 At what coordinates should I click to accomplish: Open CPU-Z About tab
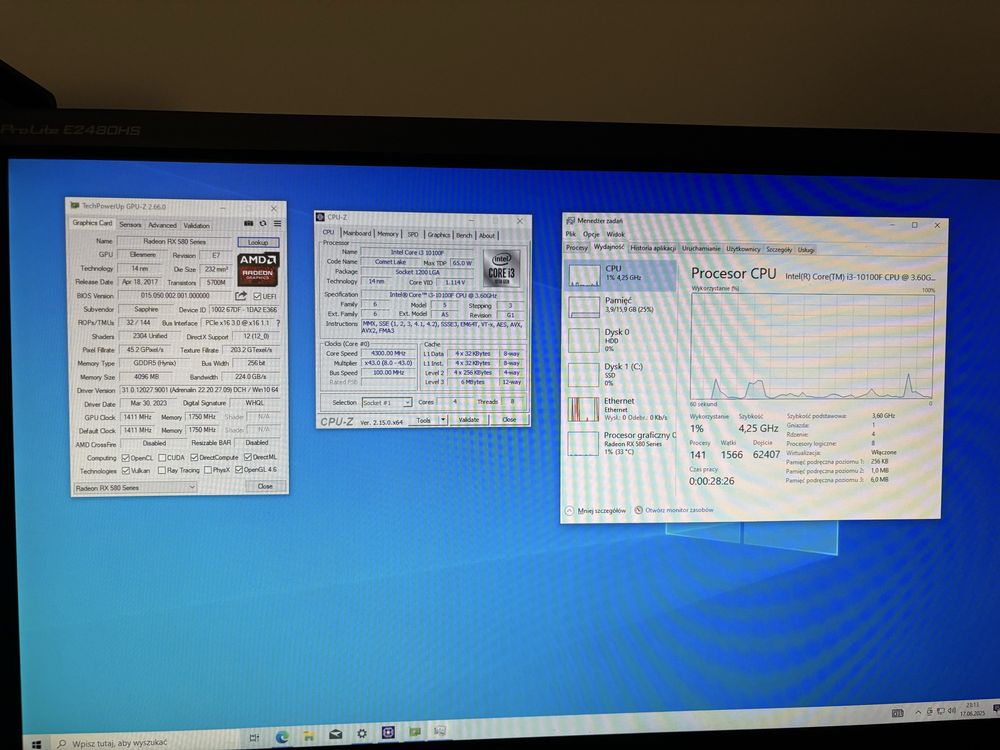pyautogui.click(x=487, y=235)
